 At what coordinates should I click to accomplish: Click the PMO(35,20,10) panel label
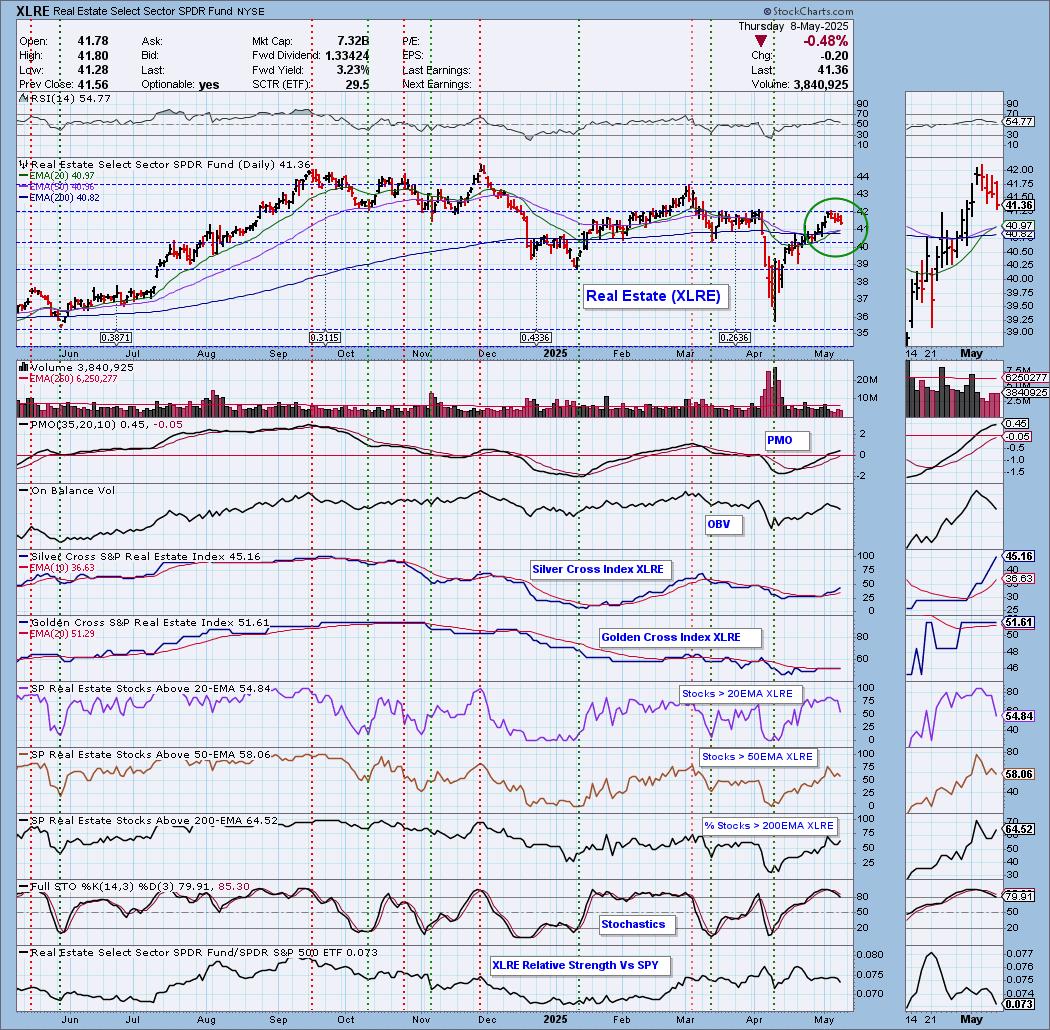click(98, 425)
